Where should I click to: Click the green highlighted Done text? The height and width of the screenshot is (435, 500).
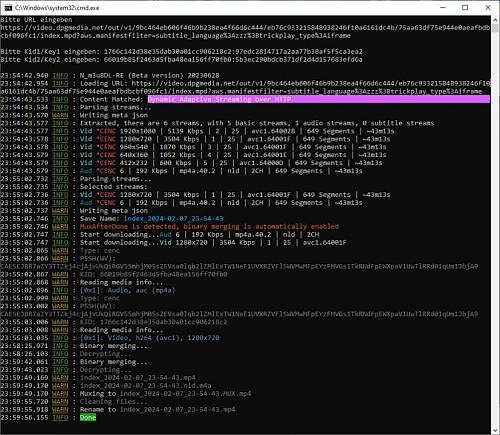(88, 417)
